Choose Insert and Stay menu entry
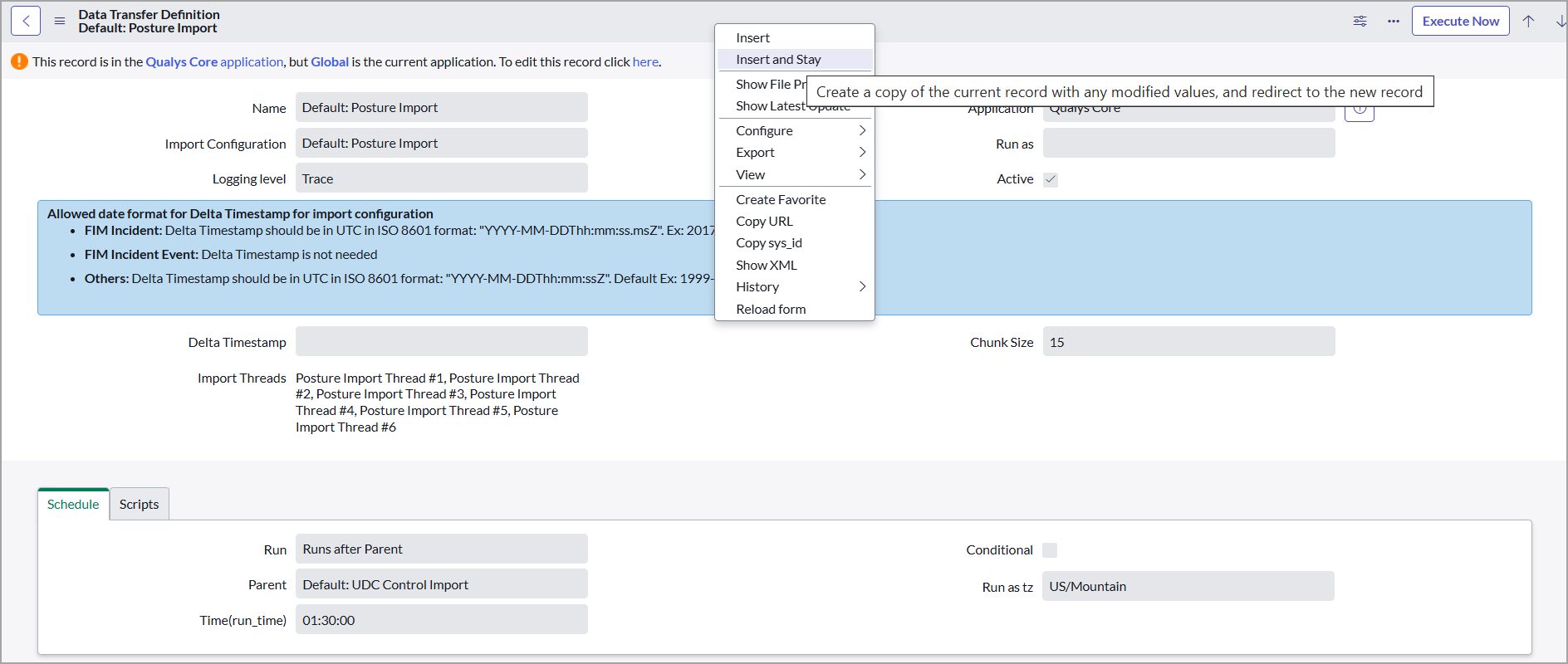Viewport: 1568px width, 664px height. (795, 59)
